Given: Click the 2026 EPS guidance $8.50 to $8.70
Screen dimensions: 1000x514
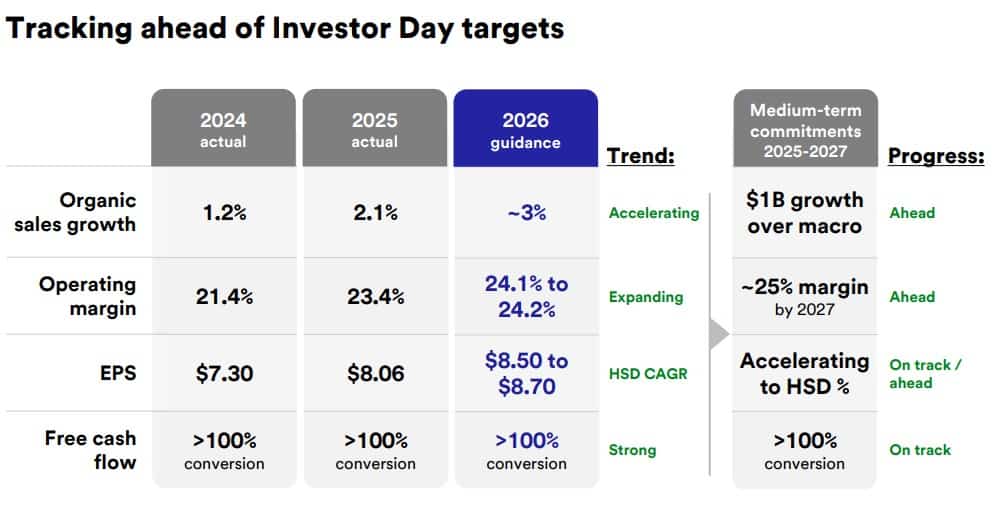Looking at the screenshot, I should point(526,373).
